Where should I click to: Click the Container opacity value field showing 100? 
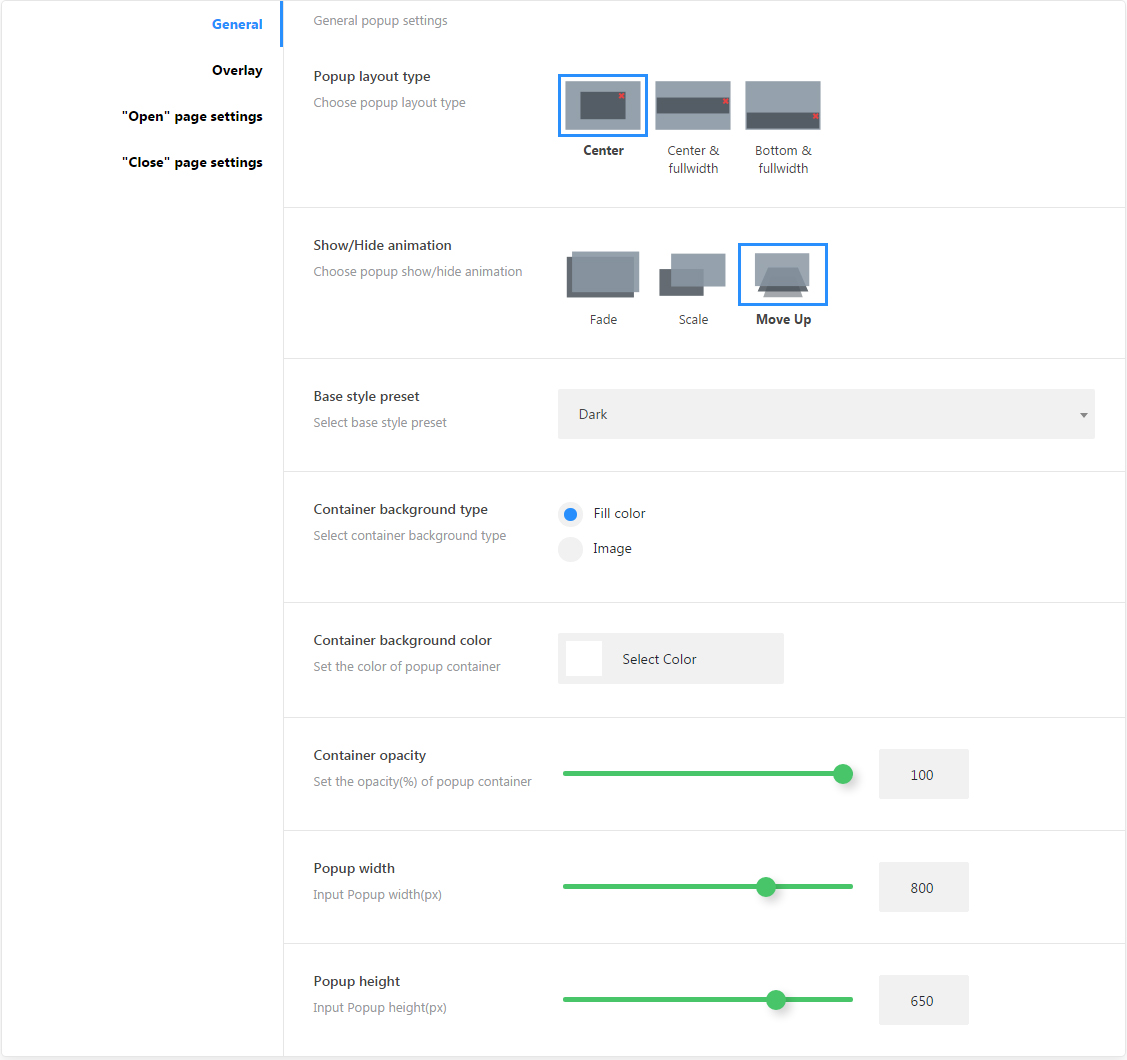pyautogui.click(x=923, y=774)
